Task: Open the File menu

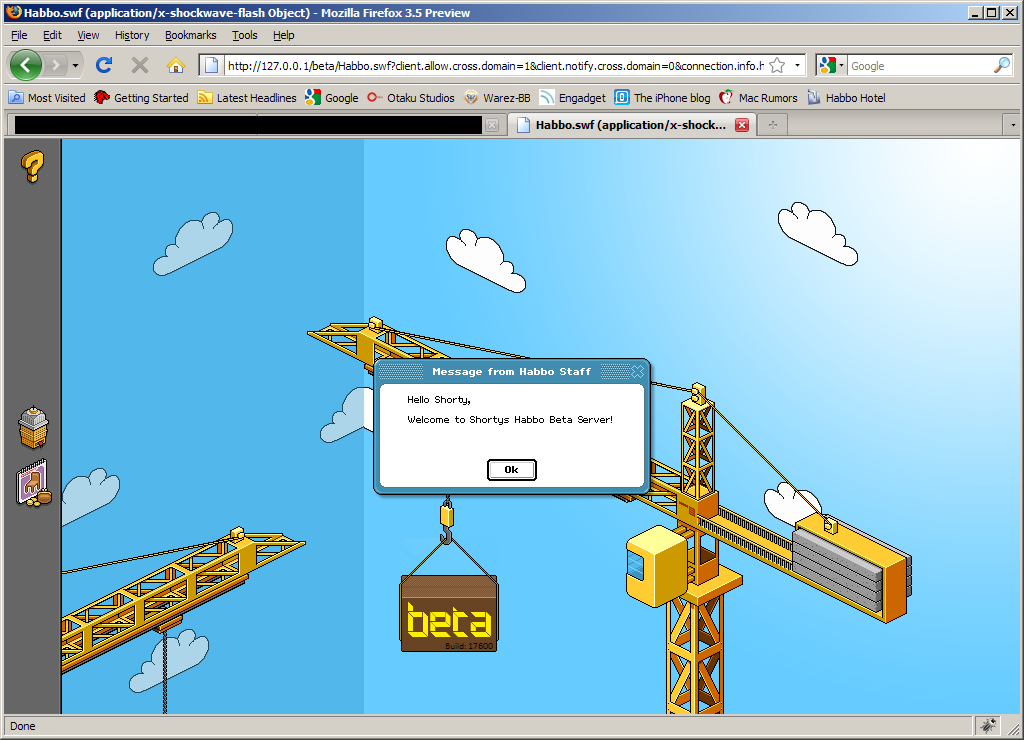Action: click(19, 35)
